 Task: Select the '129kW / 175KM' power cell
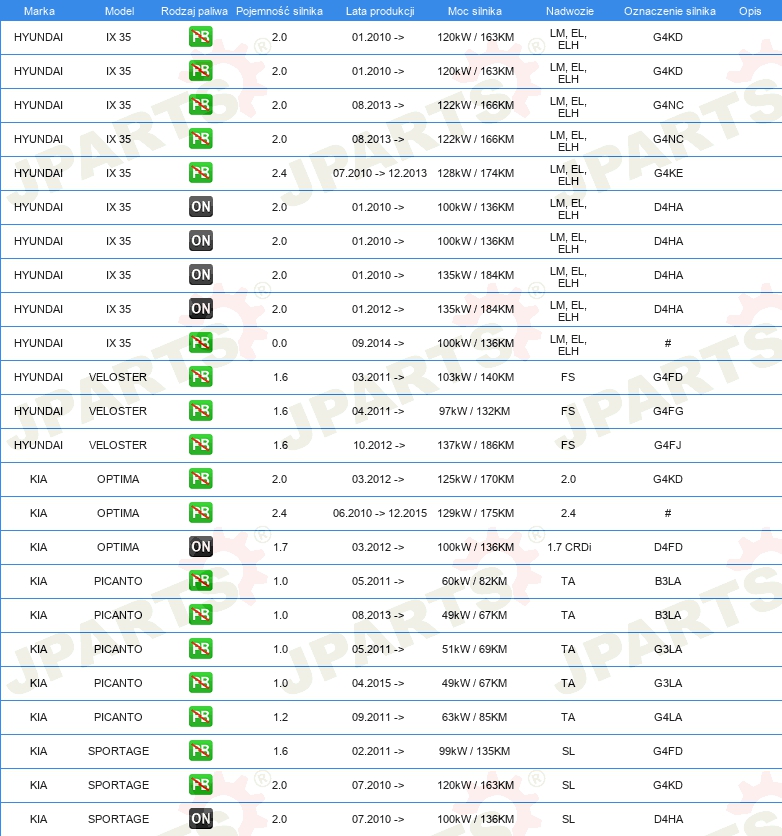tap(475, 513)
